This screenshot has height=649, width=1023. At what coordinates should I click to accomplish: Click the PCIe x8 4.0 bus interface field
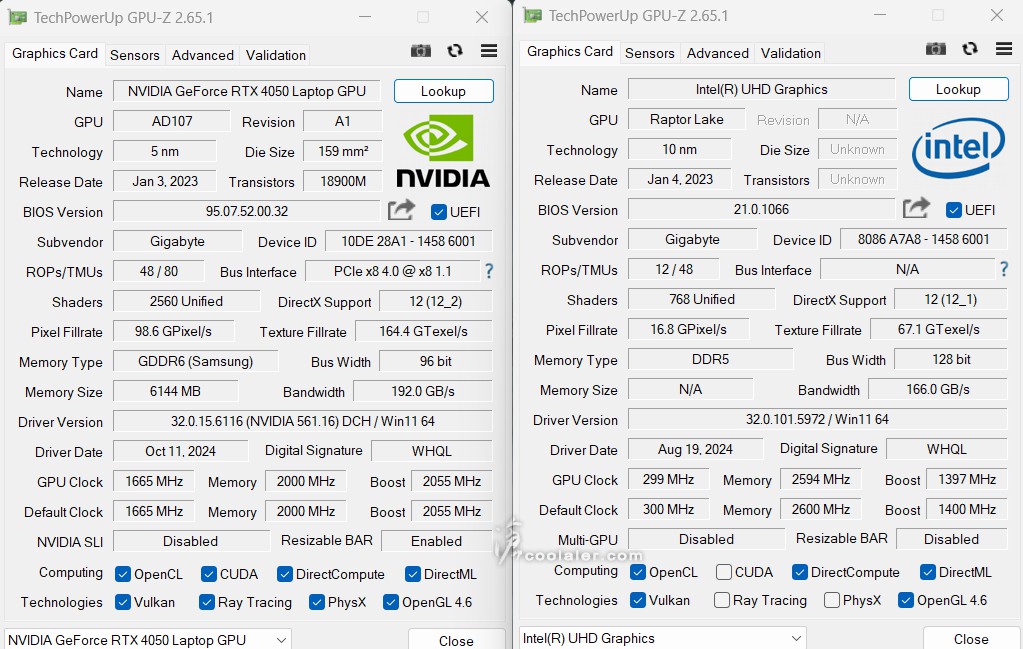pyautogui.click(x=393, y=271)
